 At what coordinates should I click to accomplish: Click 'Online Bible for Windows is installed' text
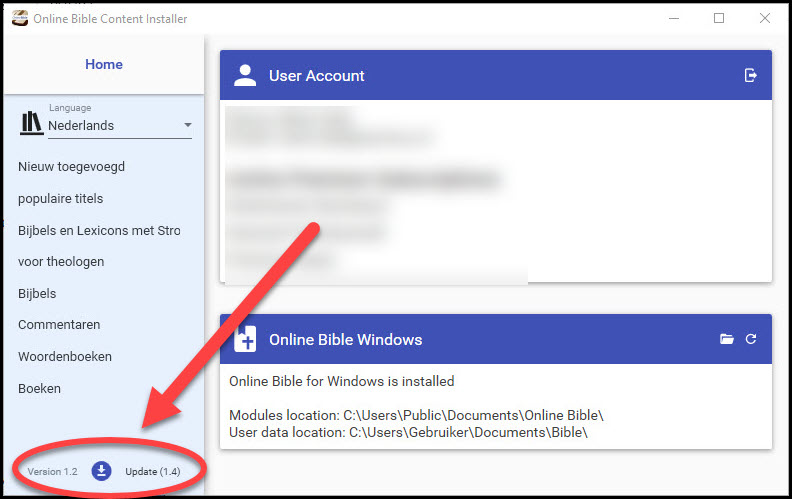point(341,381)
